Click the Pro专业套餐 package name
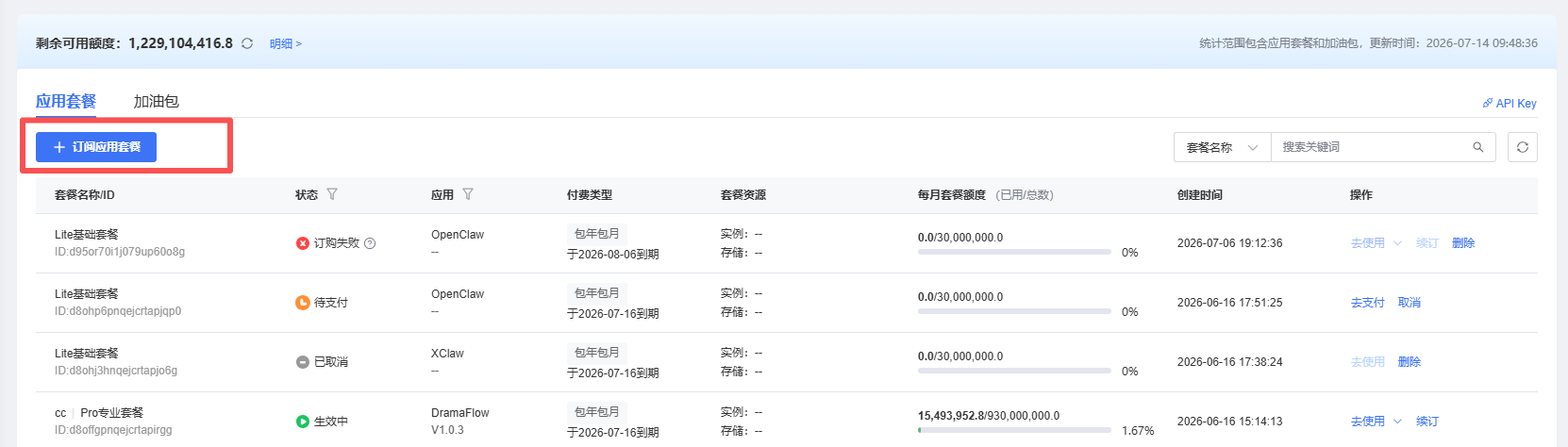This screenshot has width=1568, height=447. (x=112, y=413)
